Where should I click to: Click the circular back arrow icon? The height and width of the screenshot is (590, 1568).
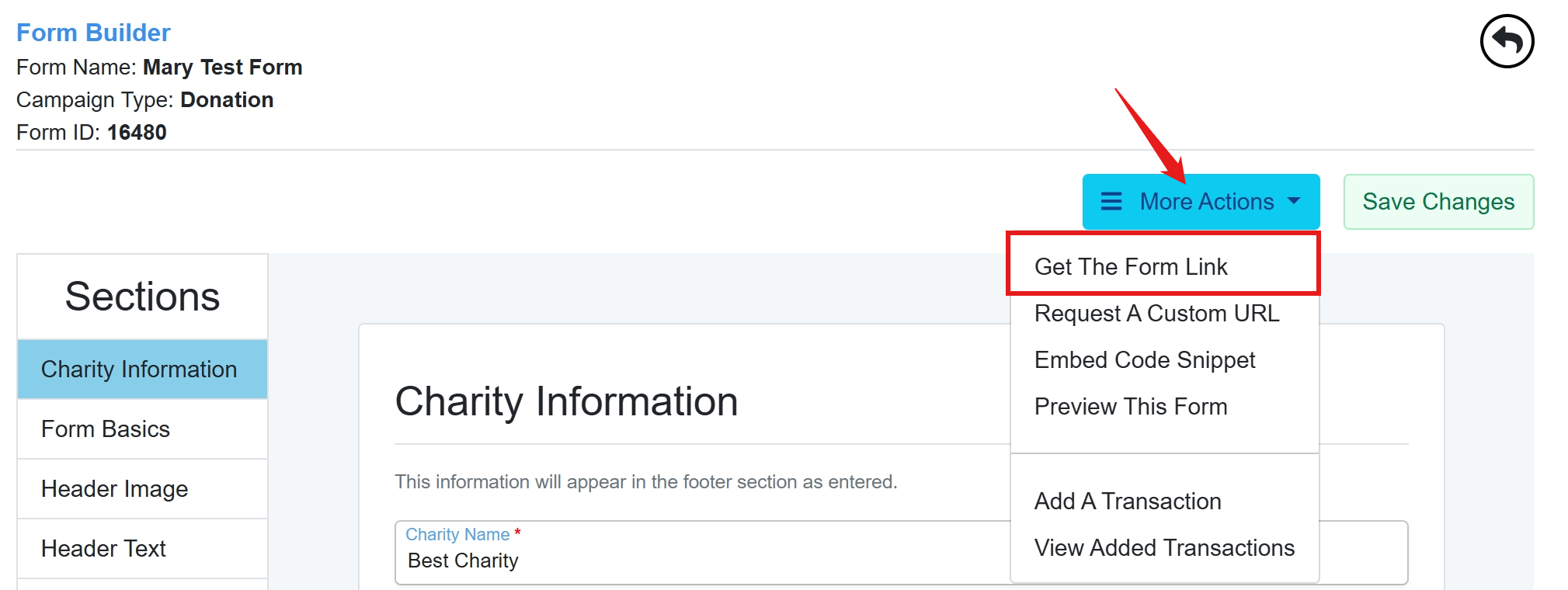click(x=1507, y=41)
